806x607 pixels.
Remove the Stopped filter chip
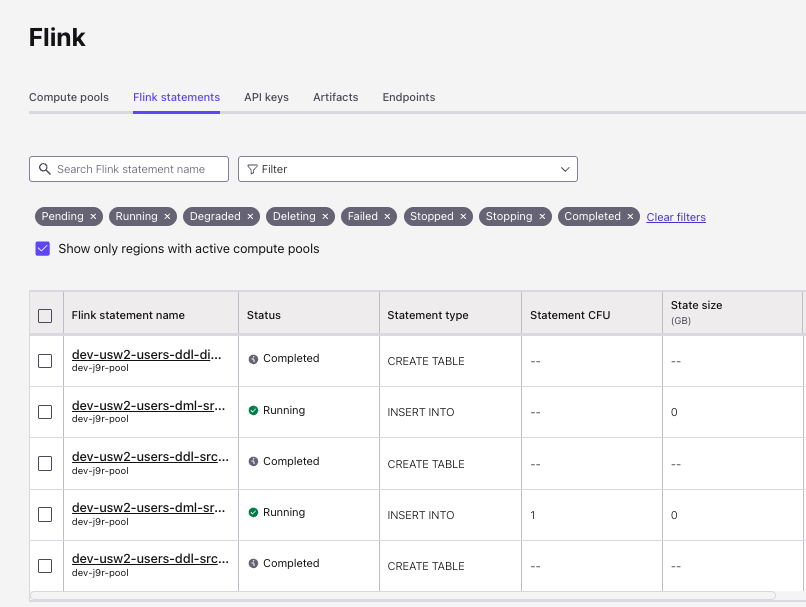(x=463, y=217)
